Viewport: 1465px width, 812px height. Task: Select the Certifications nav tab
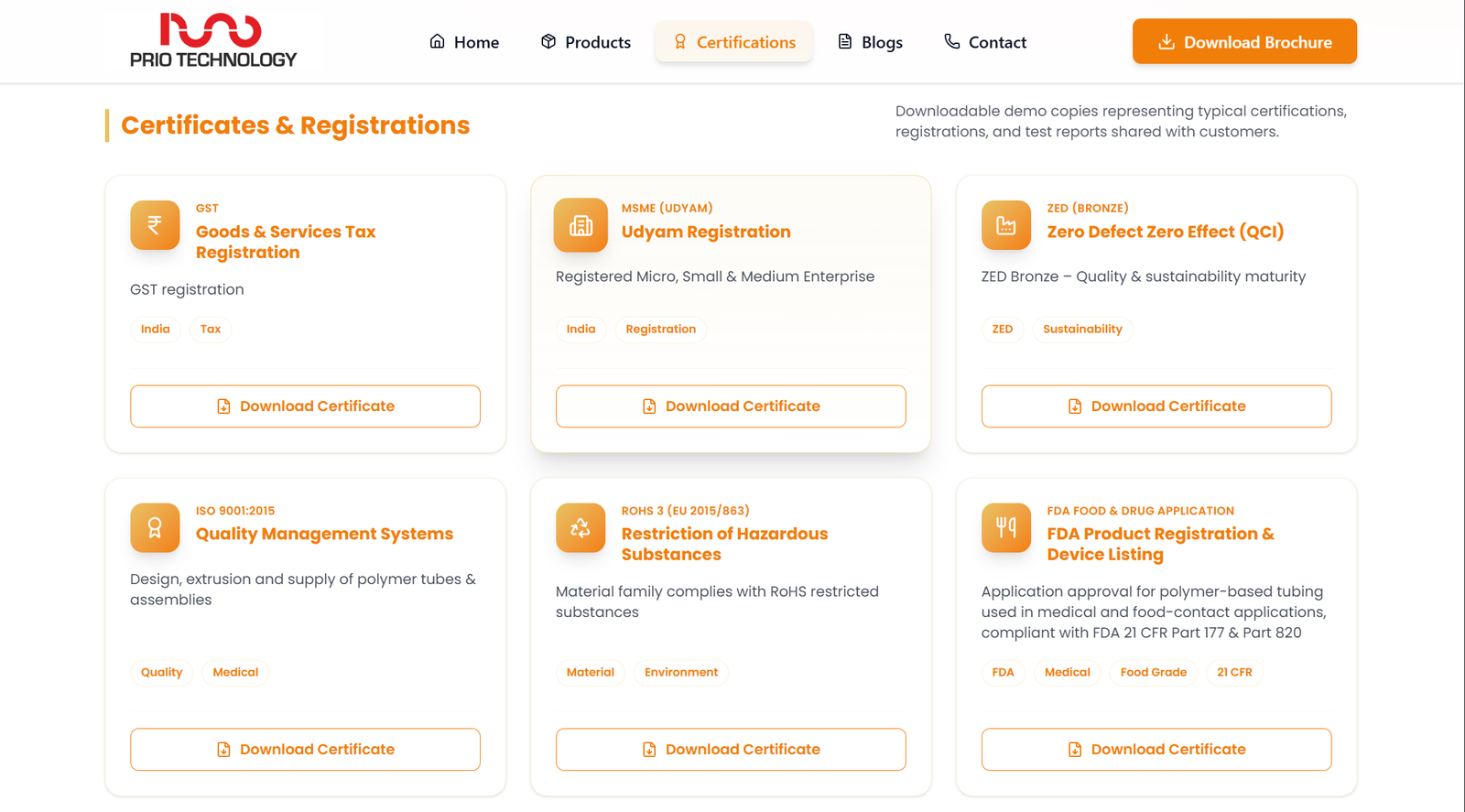733,42
